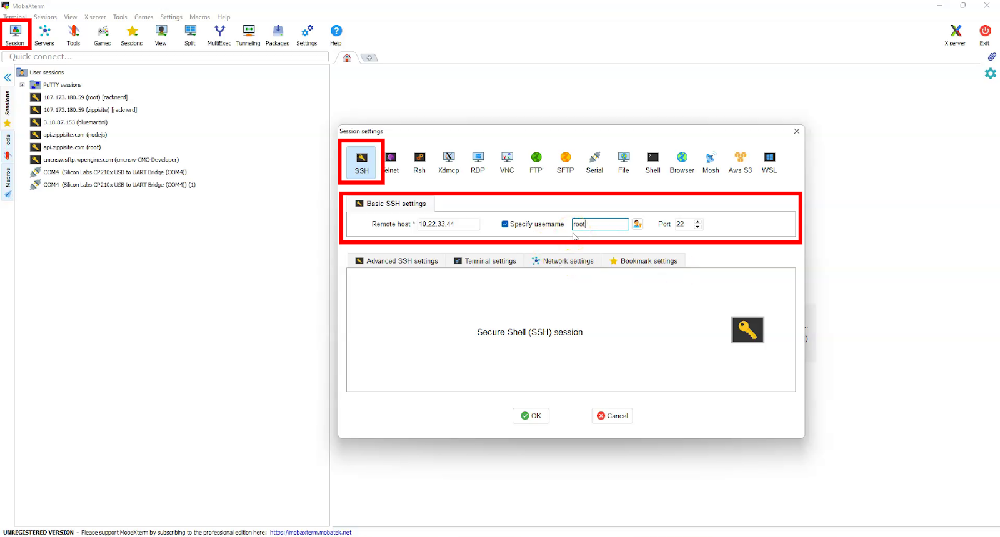
Task: Click the Cancel button
Action: click(612, 416)
